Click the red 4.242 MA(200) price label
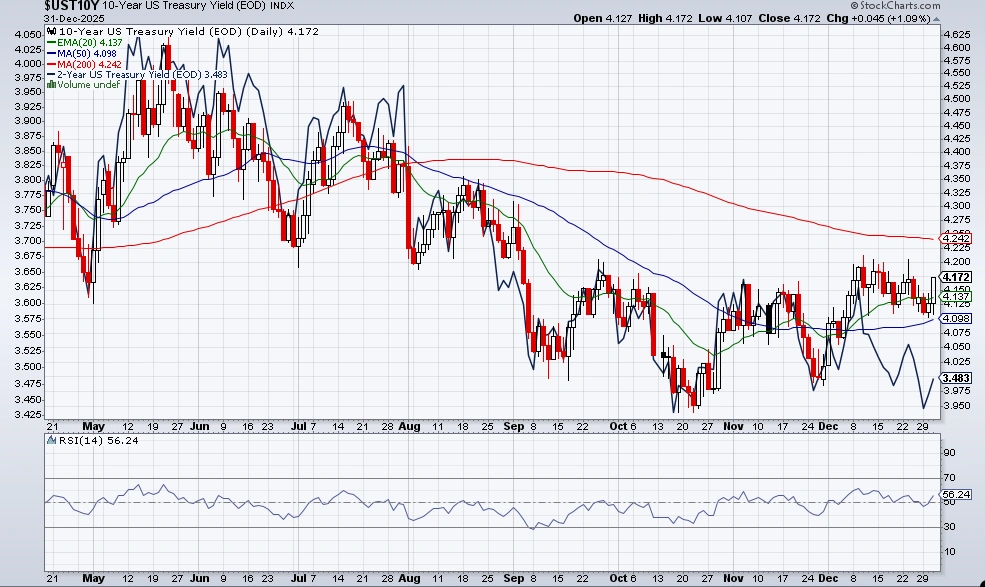985x587 pixels. 957,238
